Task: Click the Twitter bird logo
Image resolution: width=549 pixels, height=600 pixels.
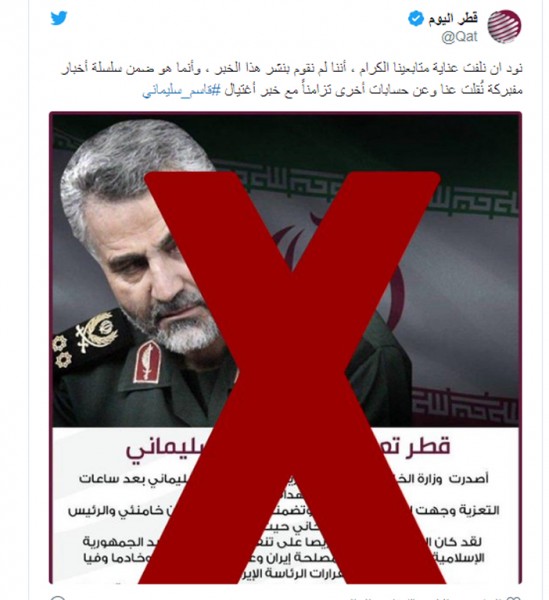Action: 59,18
